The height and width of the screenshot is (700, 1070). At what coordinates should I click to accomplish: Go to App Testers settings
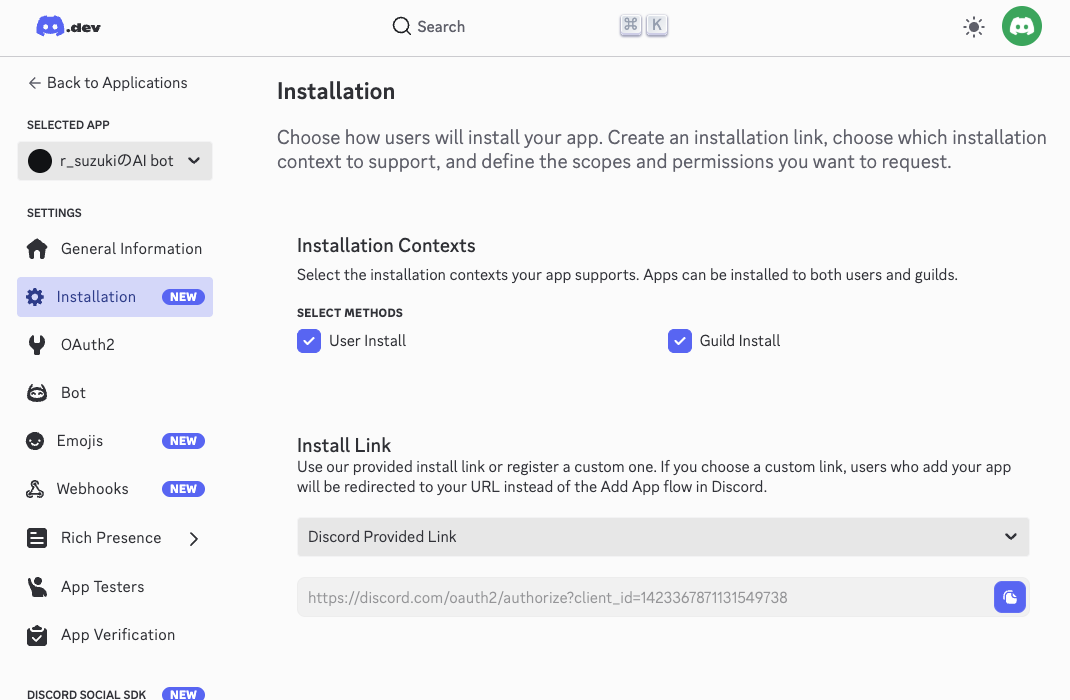tap(102, 587)
